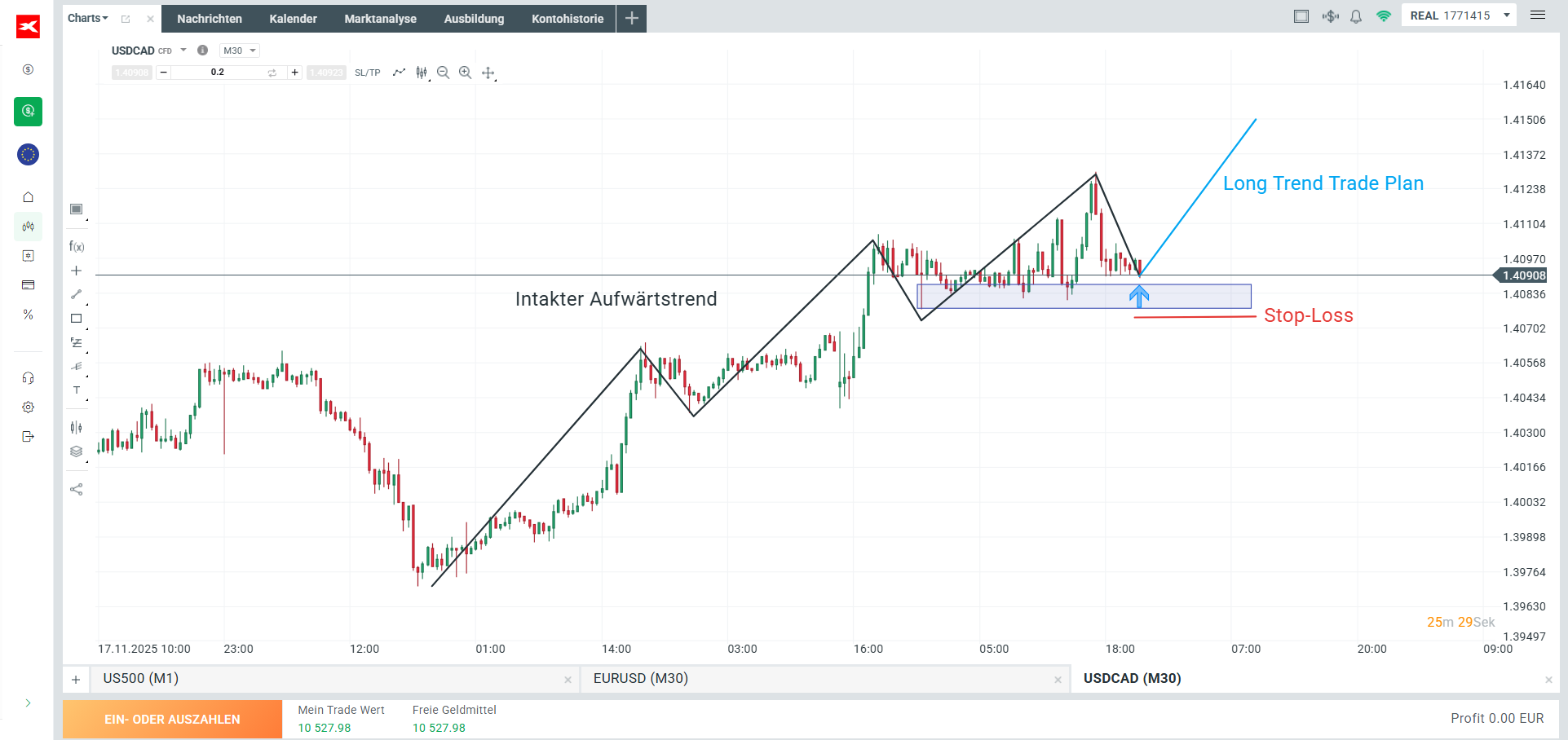Viewport: 1568px width, 740px height.
Task: Open the f(x) indicators tool
Action: (77, 246)
